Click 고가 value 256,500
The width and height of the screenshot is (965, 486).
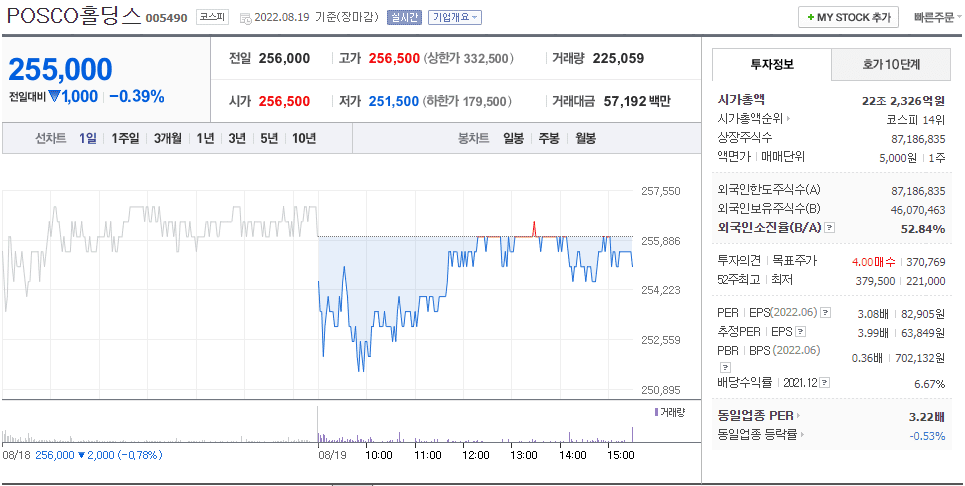click(394, 58)
